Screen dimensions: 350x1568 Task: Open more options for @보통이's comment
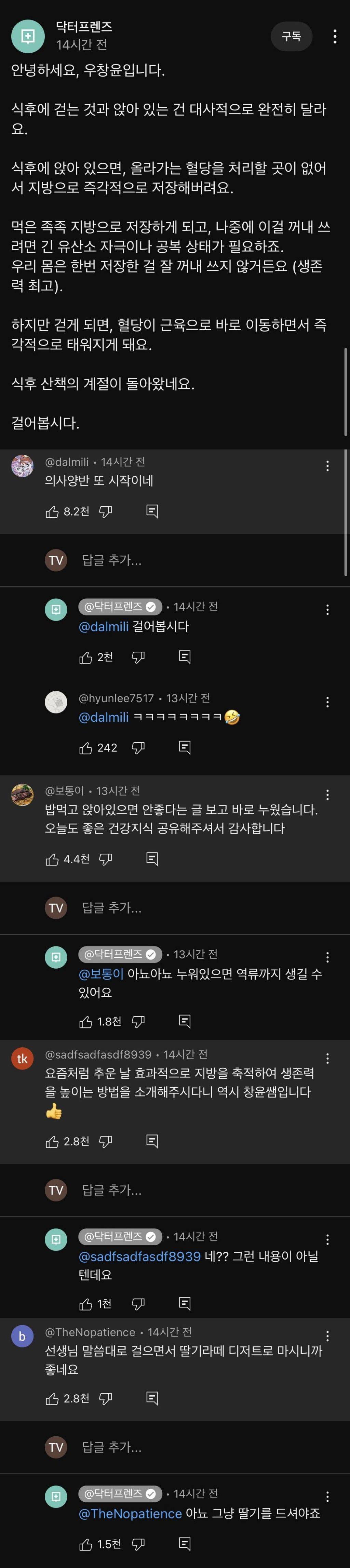[x=327, y=795]
